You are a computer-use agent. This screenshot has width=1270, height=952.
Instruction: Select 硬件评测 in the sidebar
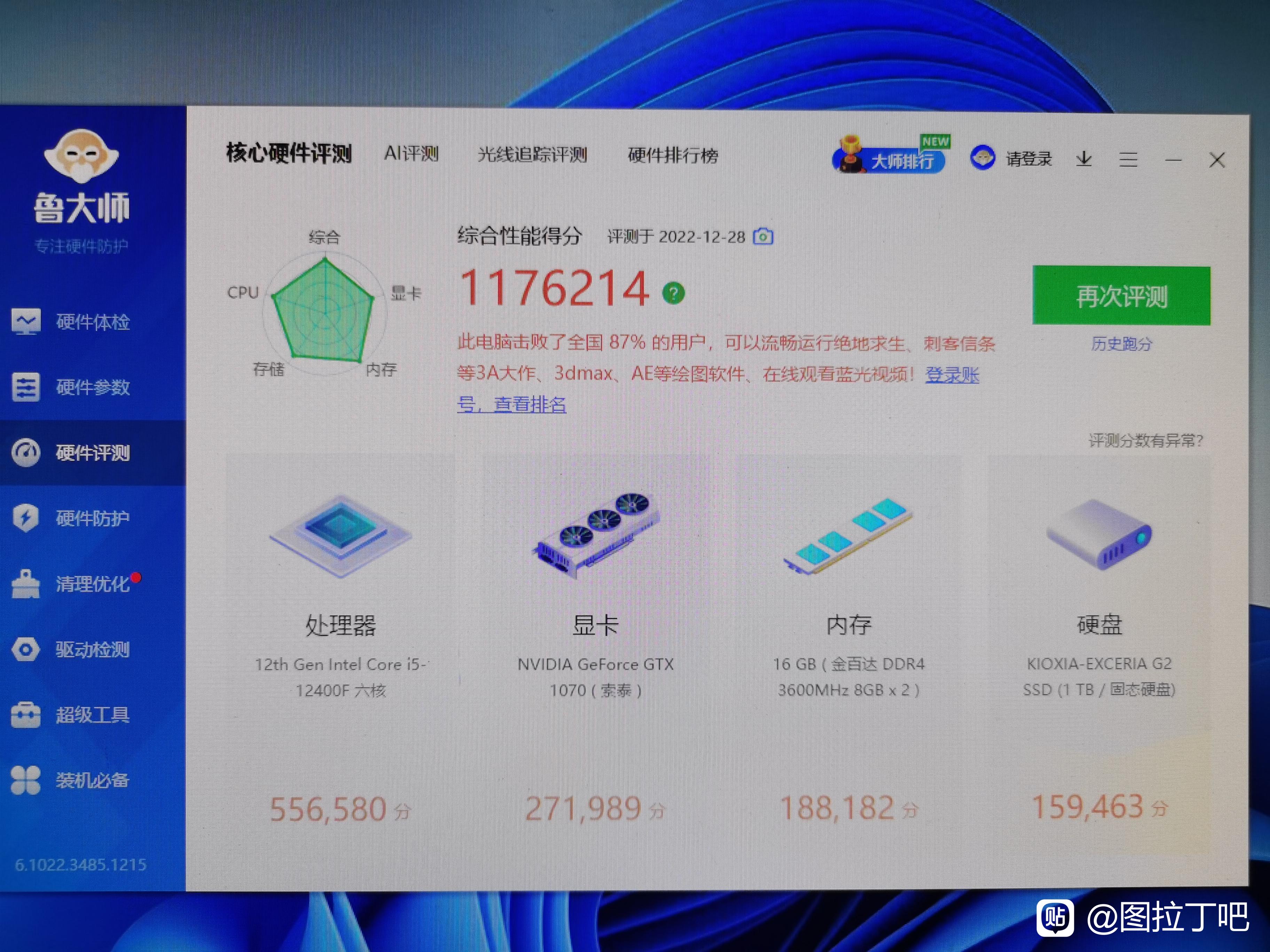[93, 453]
